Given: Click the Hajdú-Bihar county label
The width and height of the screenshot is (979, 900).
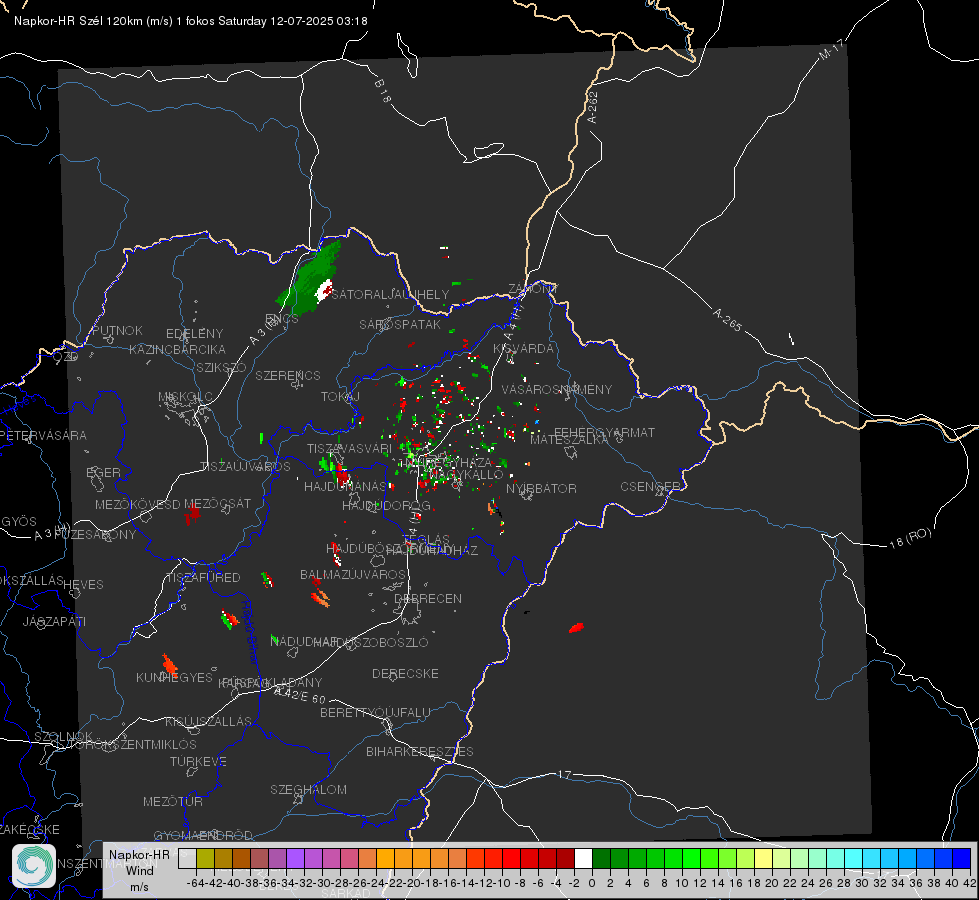Looking at the screenshot, I should pos(250,632).
